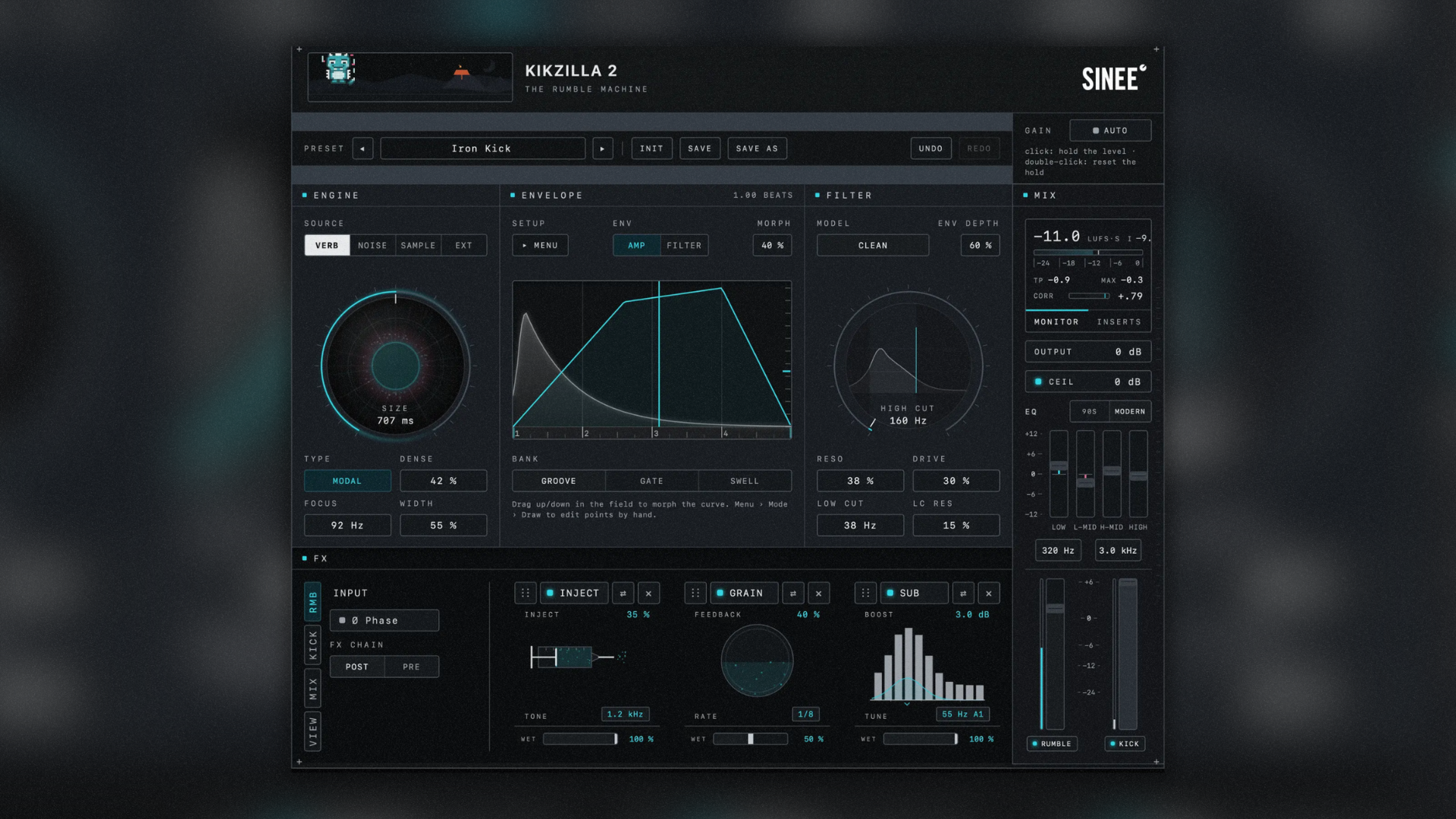Go to next preset with right arrow
The image size is (1456, 819).
[x=603, y=149]
